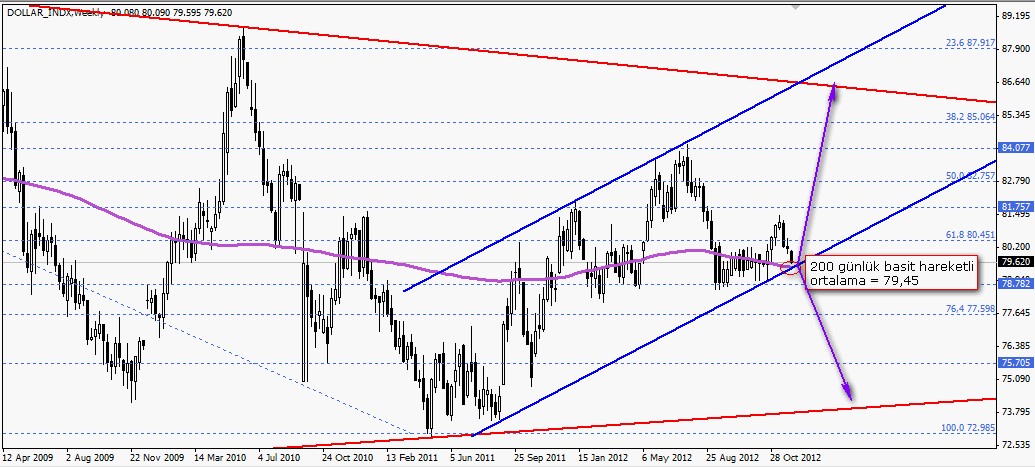Click the 80.200 price axis label
The width and height of the screenshot is (1035, 467).
(1015, 246)
